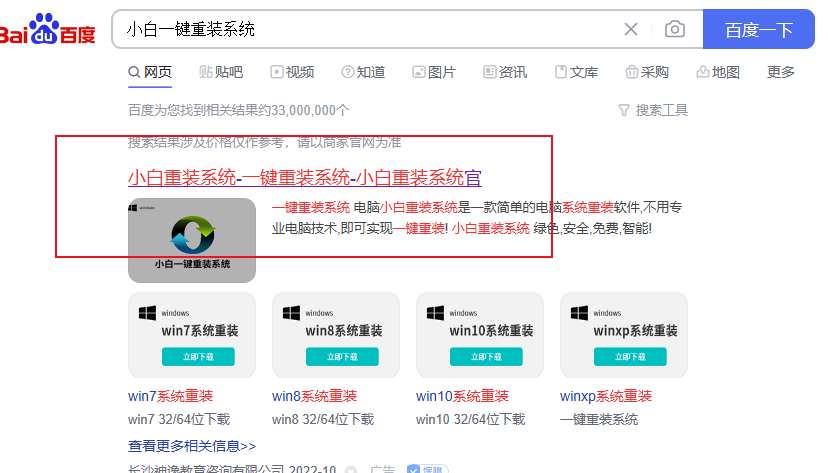Screen dimensions: 828x473
Task: Open the 视频 tab
Action: click(292, 72)
